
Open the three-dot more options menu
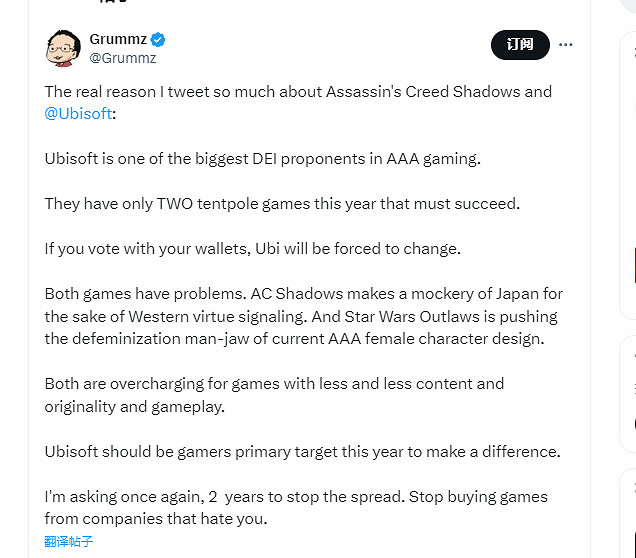pyautogui.click(x=566, y=45)
